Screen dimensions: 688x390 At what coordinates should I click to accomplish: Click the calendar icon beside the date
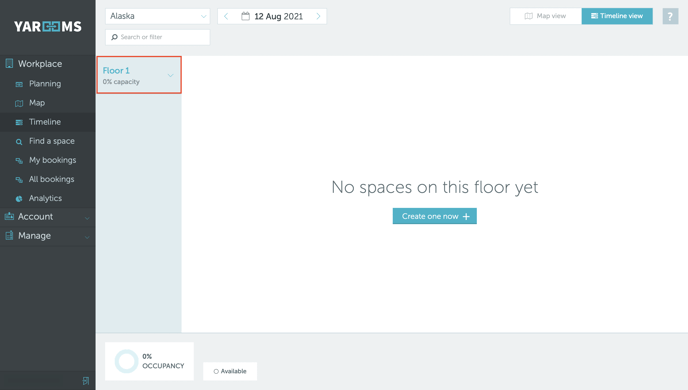246,16
